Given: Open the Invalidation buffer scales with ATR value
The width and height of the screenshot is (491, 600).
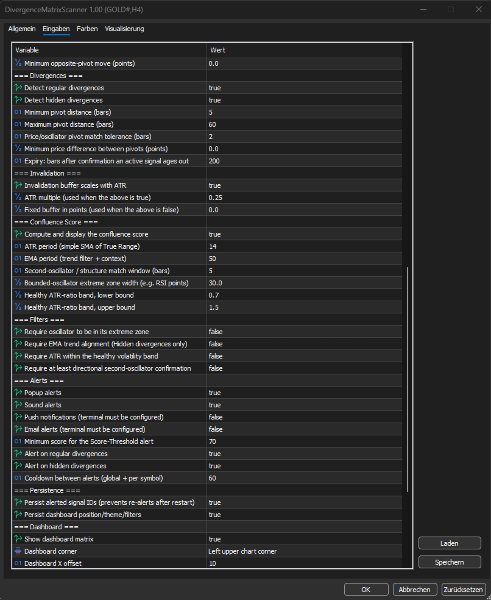Looking at the screenshot, I should 304,185.
